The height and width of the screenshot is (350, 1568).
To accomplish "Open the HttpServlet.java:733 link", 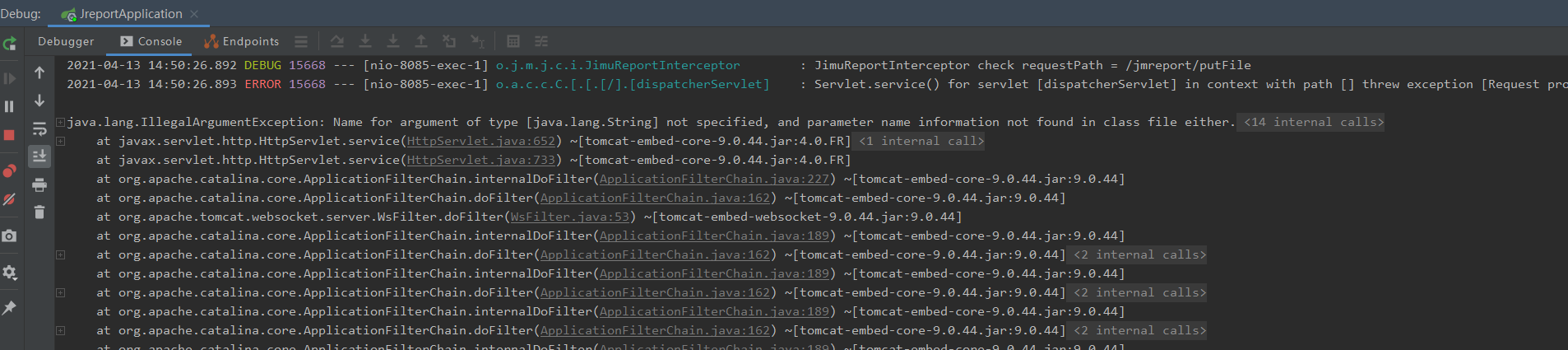I will (481, 160).
